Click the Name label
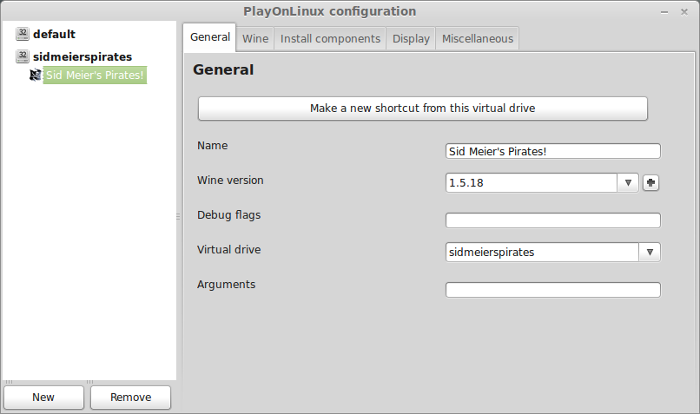Screen dimensions: 700x414 coord(212,145)
